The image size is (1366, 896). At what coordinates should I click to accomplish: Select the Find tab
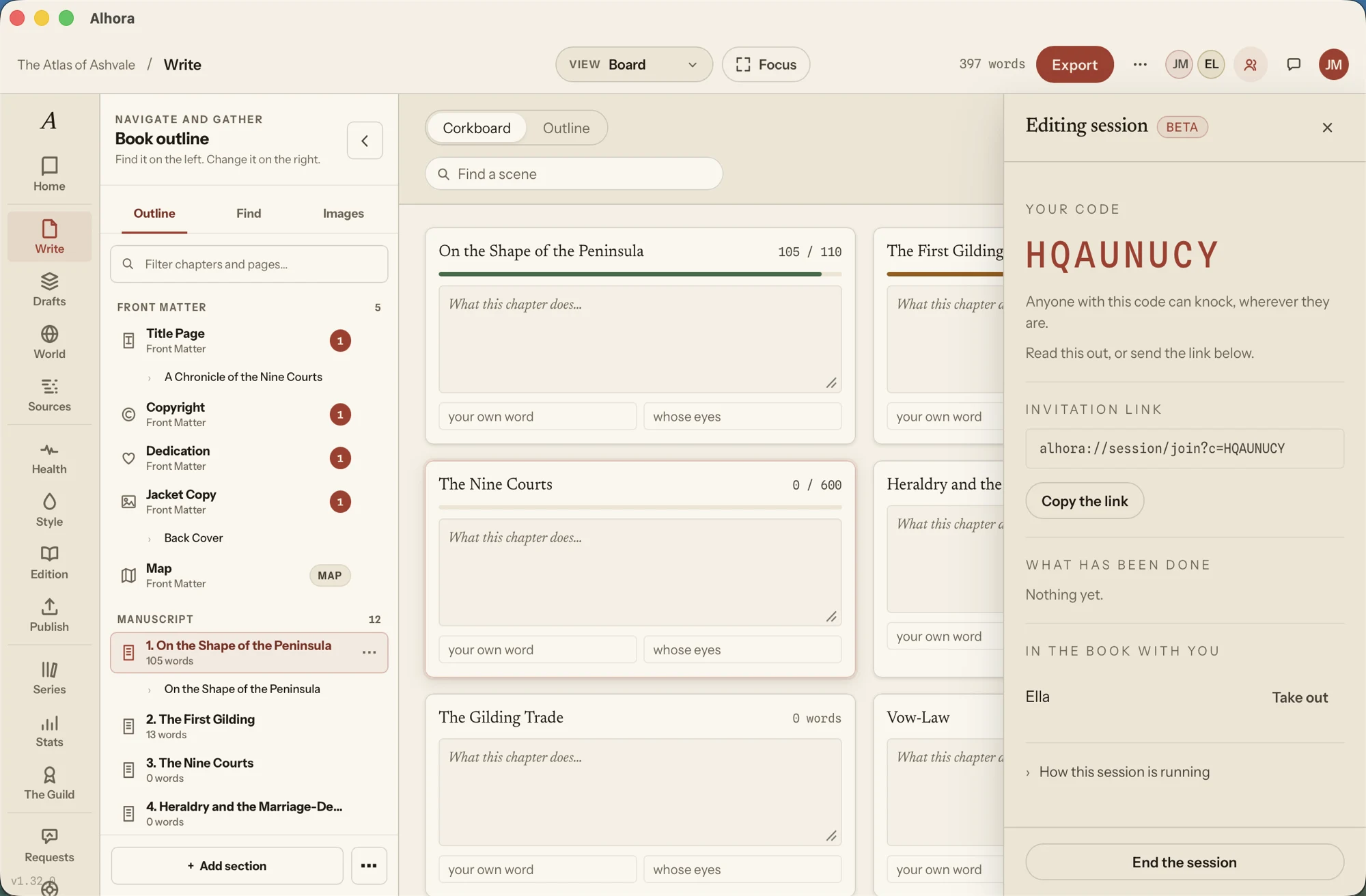click(x=249, y=213)
